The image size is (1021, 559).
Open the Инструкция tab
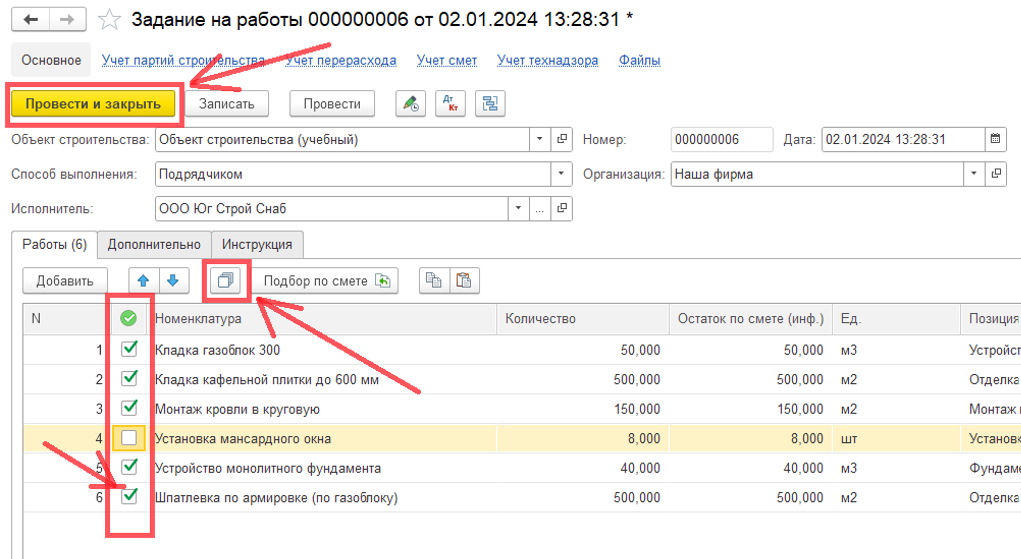(257, 244)
